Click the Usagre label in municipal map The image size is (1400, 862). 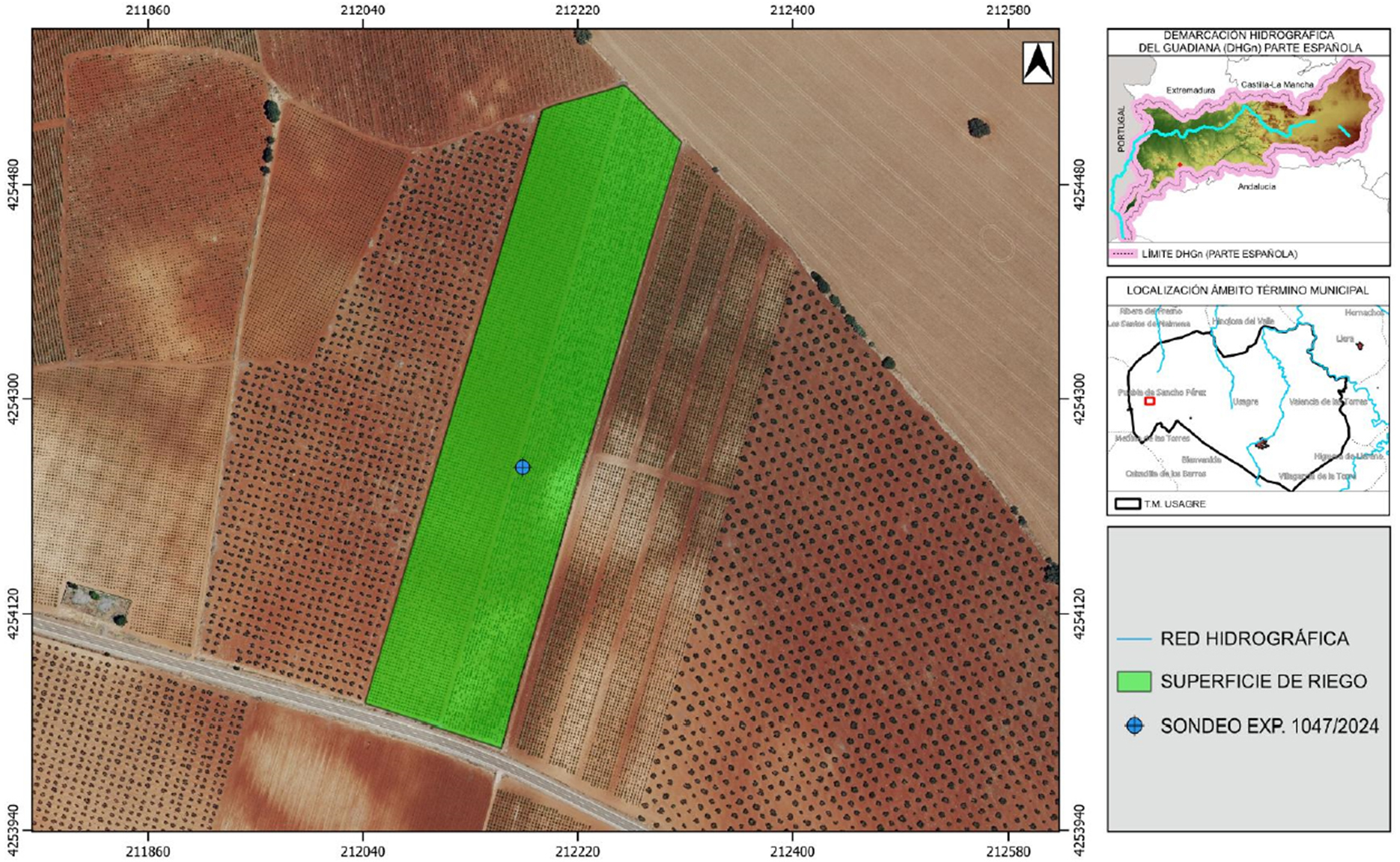[x=1245, y=402]
